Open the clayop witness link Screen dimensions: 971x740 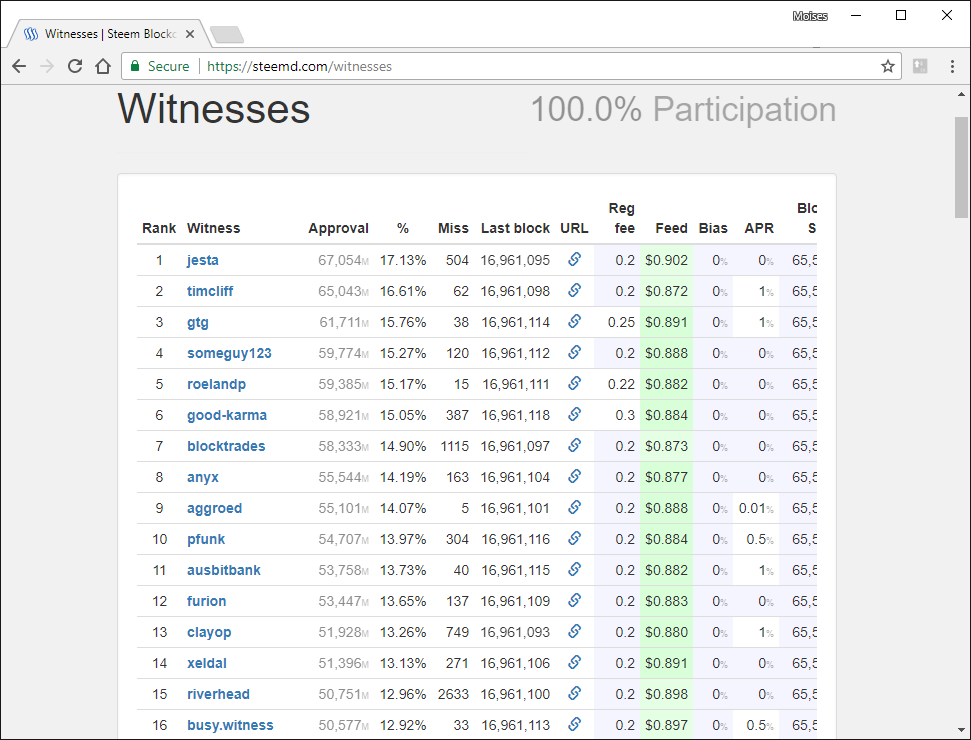click(x=209, y=632)
